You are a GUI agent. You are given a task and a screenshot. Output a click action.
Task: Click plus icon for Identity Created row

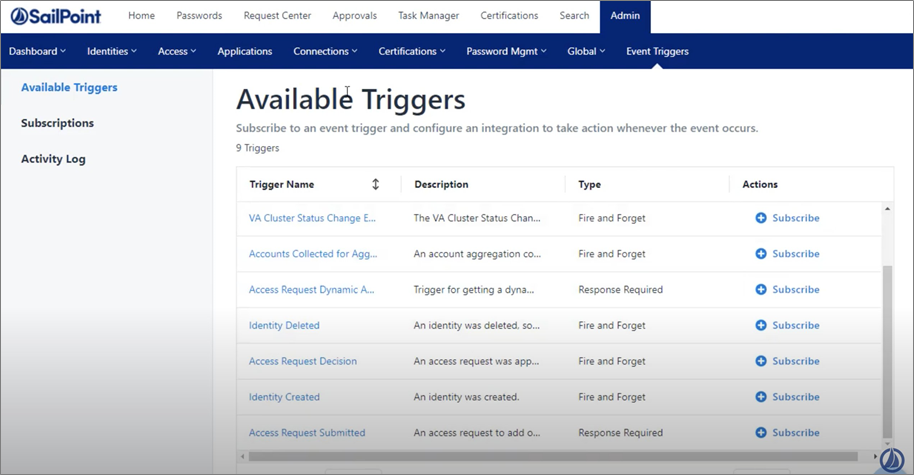pyautogui.click(x=761, y=397)
